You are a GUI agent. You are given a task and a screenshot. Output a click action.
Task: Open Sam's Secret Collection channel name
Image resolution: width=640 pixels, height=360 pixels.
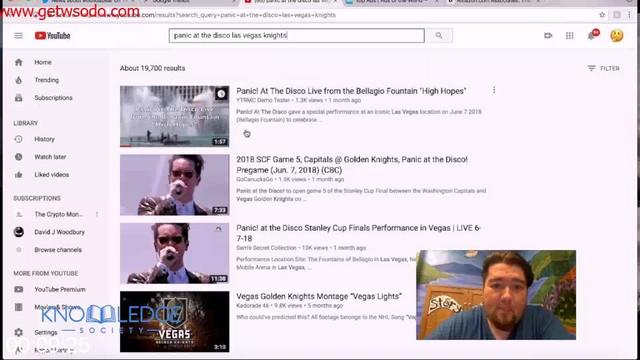coord(266,248)
